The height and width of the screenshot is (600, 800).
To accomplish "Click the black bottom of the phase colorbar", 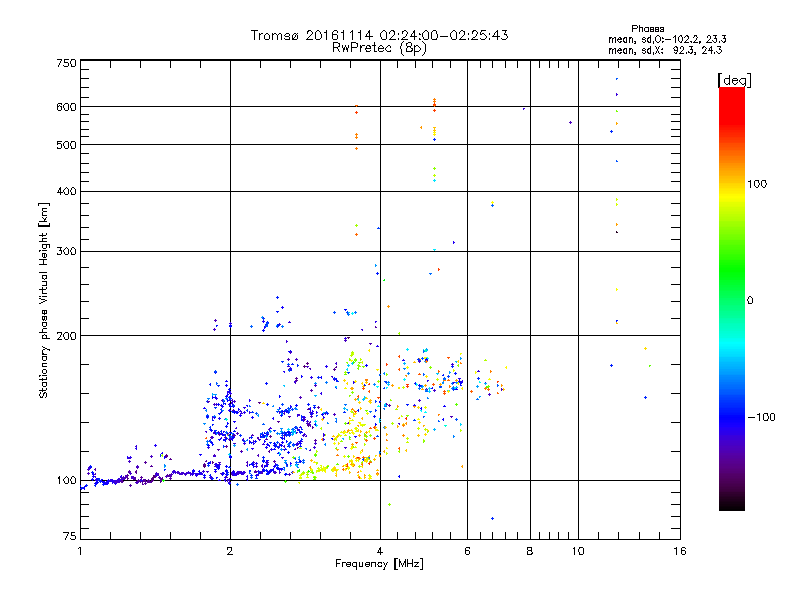I will [732, 503].
